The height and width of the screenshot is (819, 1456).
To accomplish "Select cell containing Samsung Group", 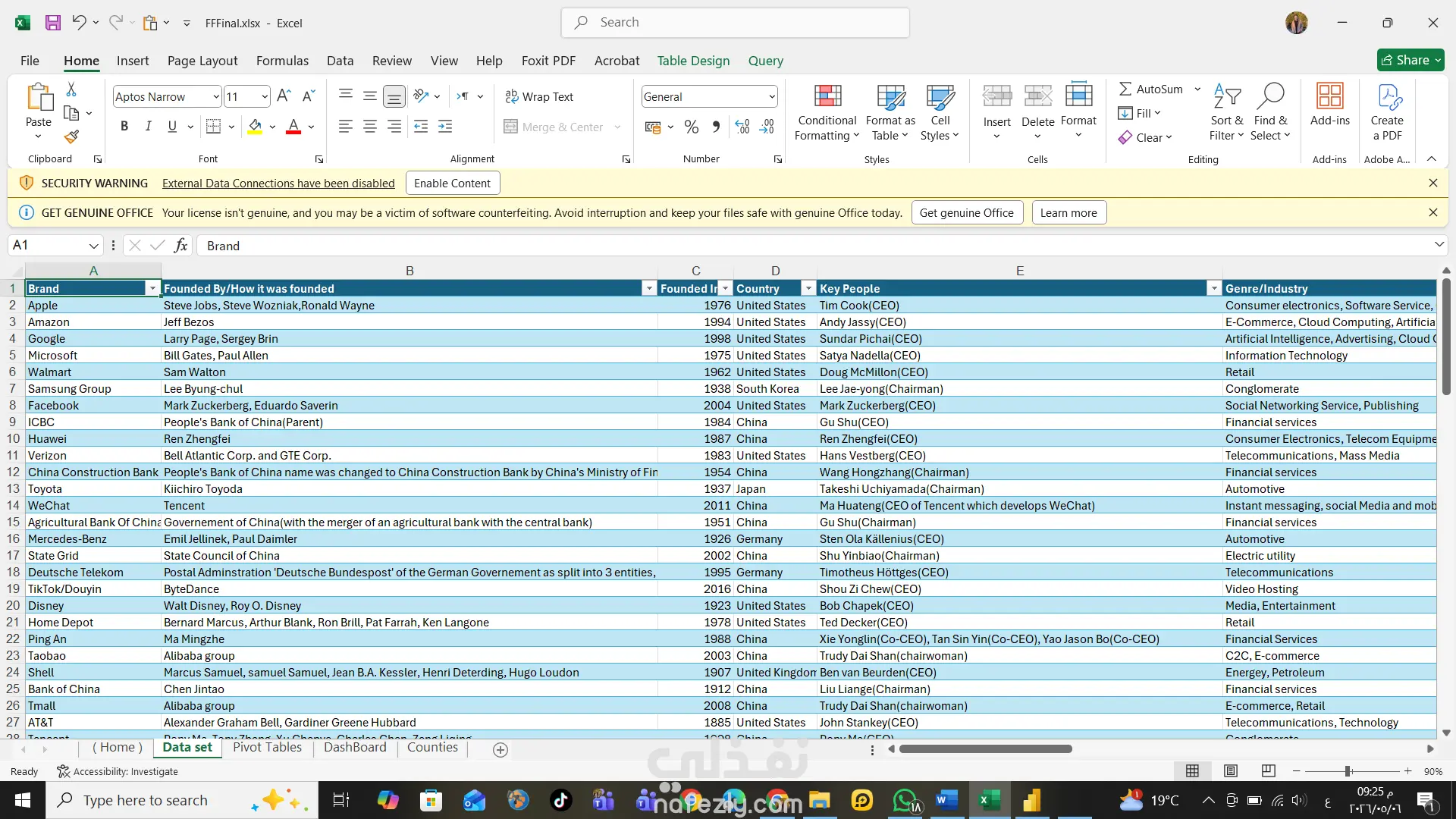I will 93,388.
